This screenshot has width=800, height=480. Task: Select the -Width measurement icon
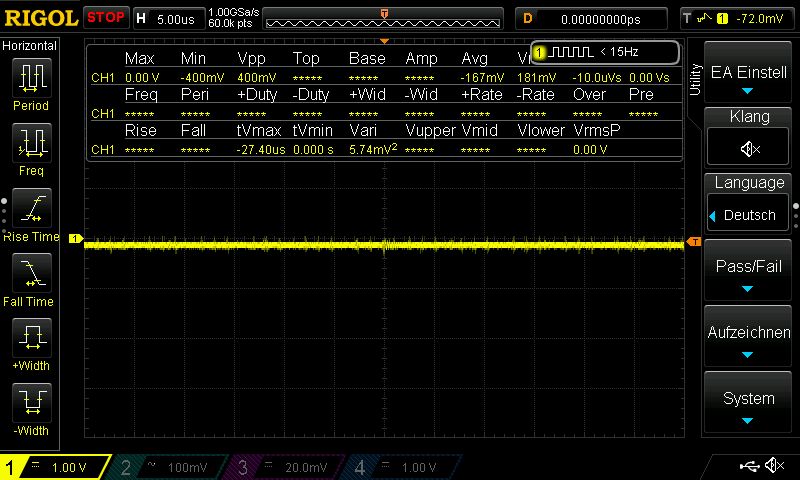point(32,402)
